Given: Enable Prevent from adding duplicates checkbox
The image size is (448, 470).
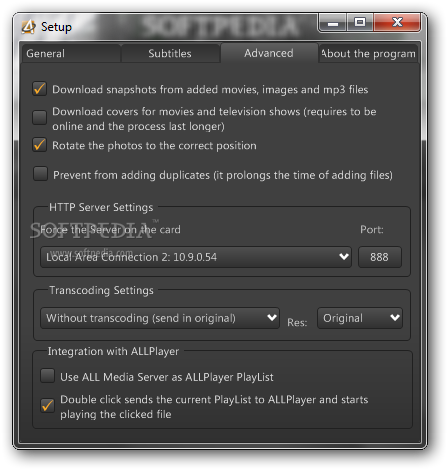Looking at the screenshot, I should (40, 174).
